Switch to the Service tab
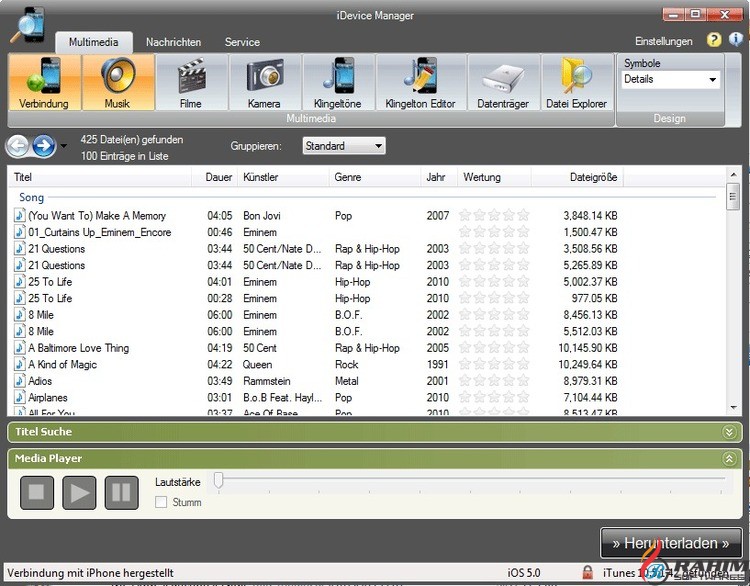The height and width of the screenshot is (586, 750). (x=242, y=42)
